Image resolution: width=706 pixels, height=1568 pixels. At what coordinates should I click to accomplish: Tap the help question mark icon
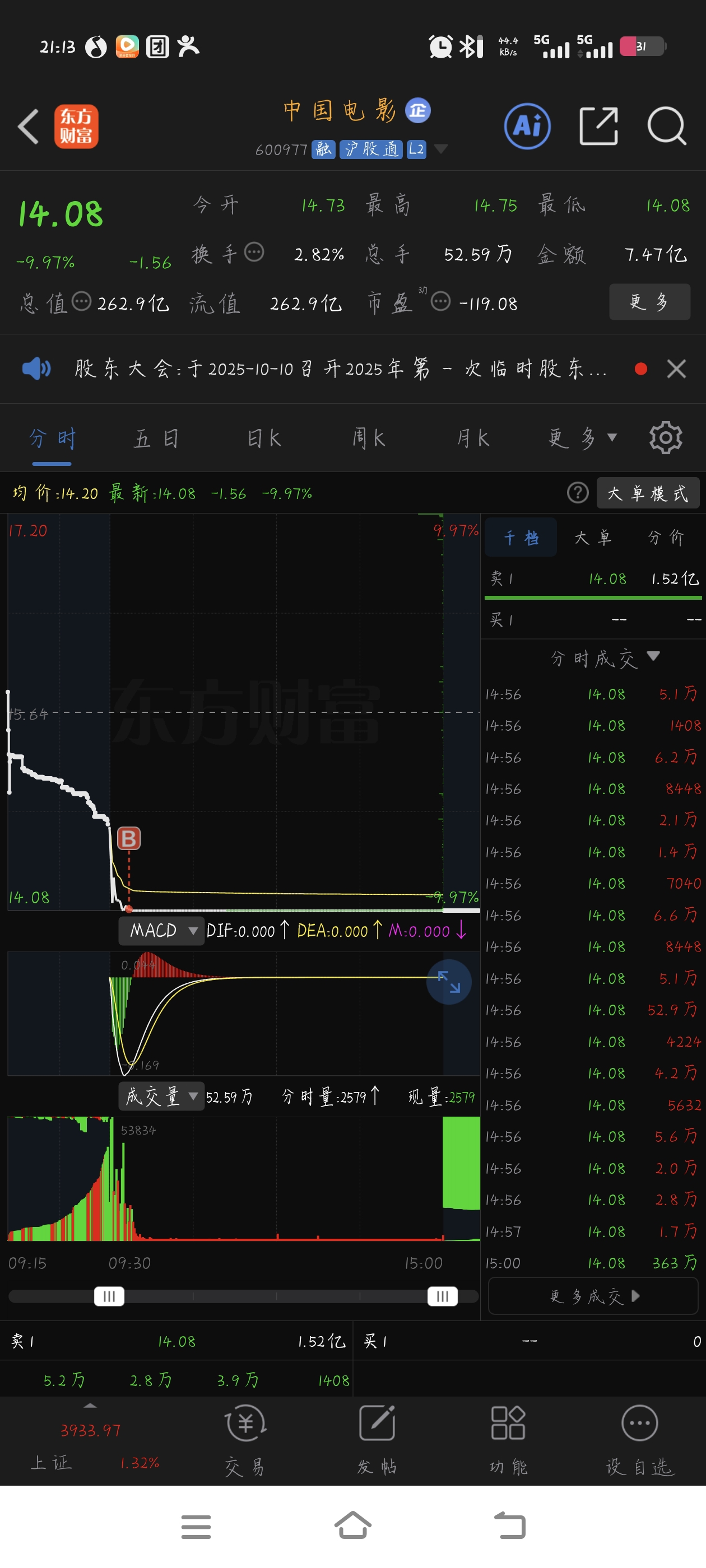click(x=578, y=492)
